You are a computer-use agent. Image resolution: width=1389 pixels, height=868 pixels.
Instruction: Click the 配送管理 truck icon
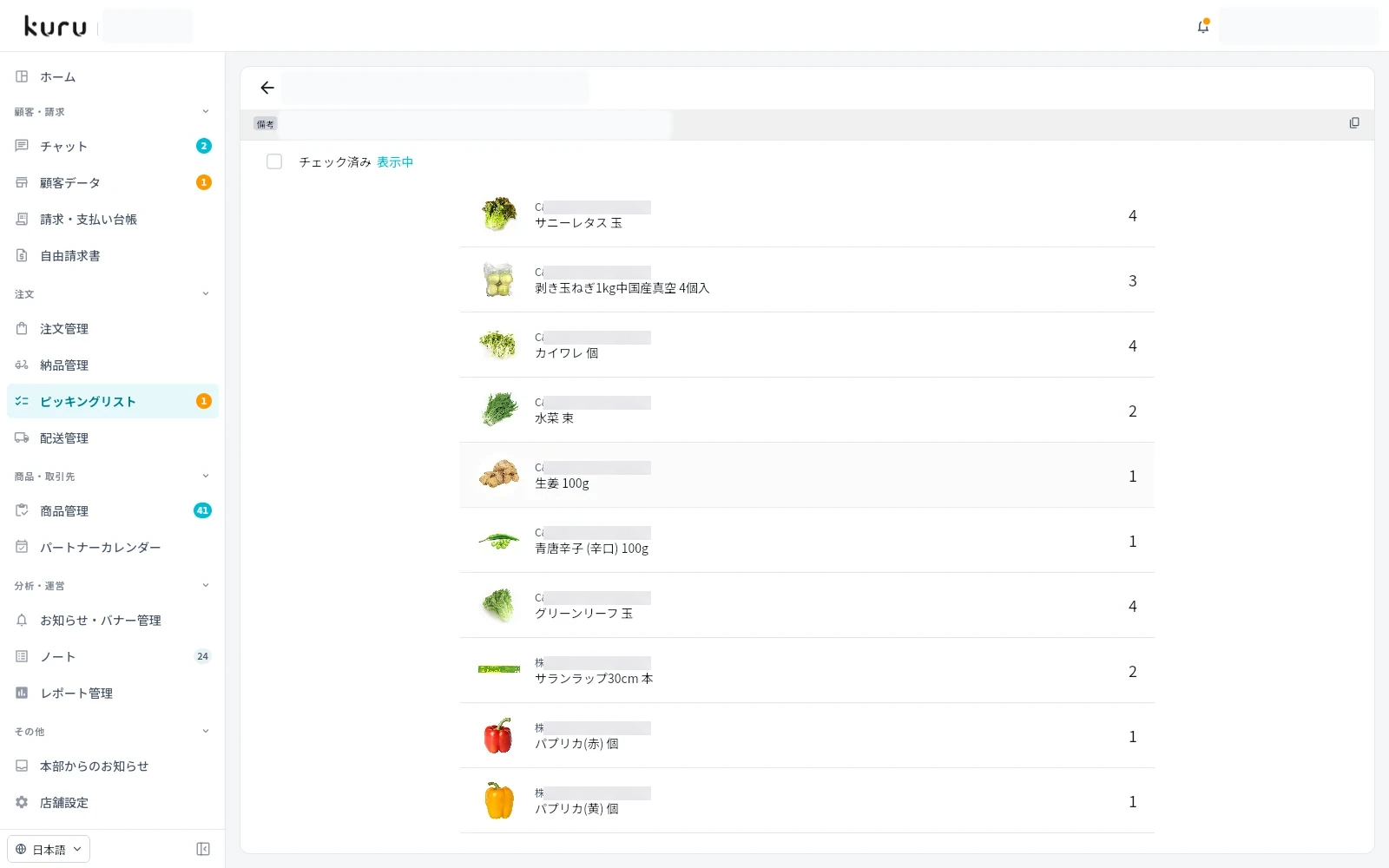point(22,437)
